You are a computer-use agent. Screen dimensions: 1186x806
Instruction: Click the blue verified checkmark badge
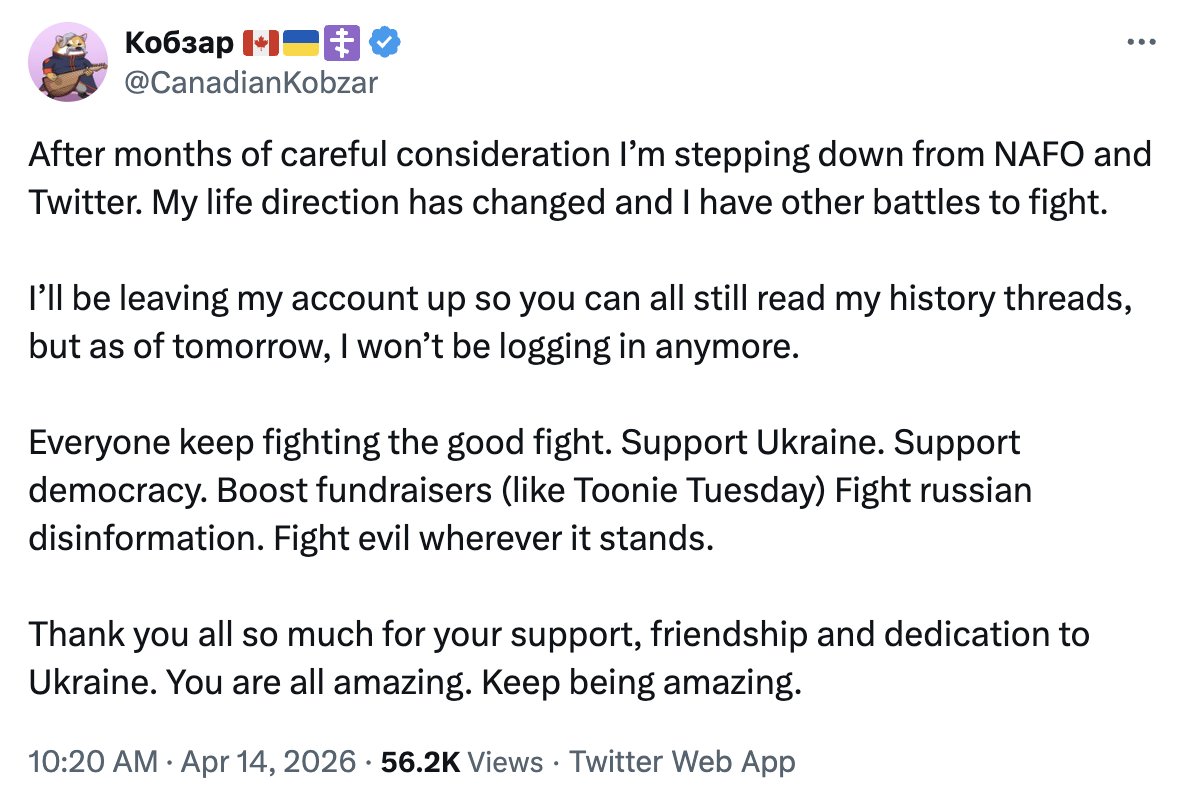point(385,43)
